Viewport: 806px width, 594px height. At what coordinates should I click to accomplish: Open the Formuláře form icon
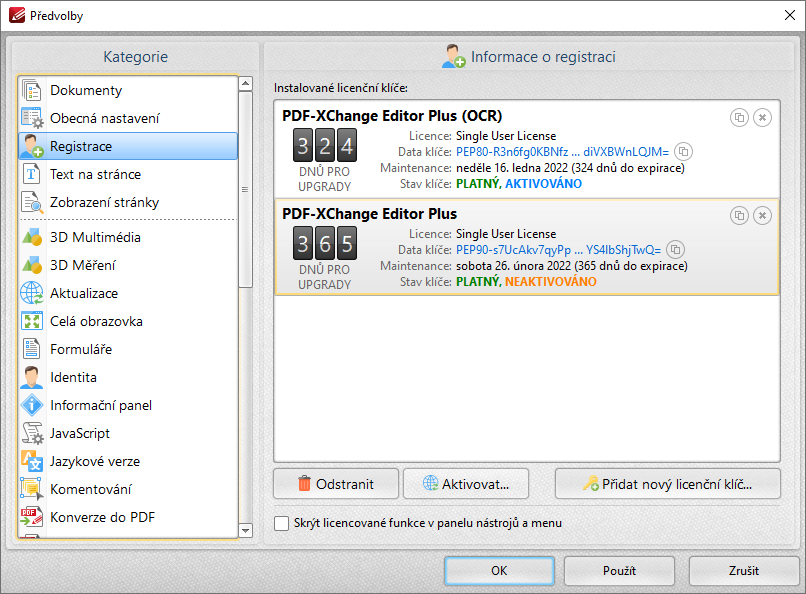tap(31, 349)
